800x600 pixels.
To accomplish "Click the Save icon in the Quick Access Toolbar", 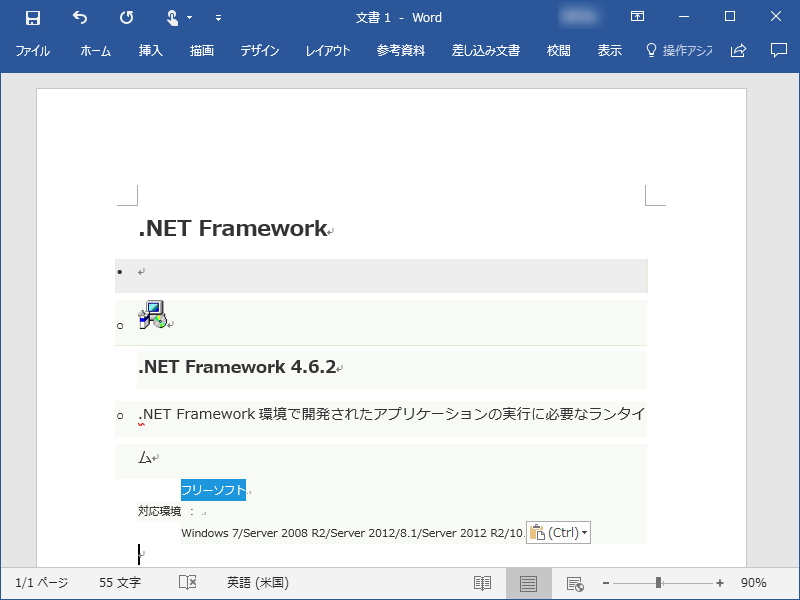I will click(33, 16).
